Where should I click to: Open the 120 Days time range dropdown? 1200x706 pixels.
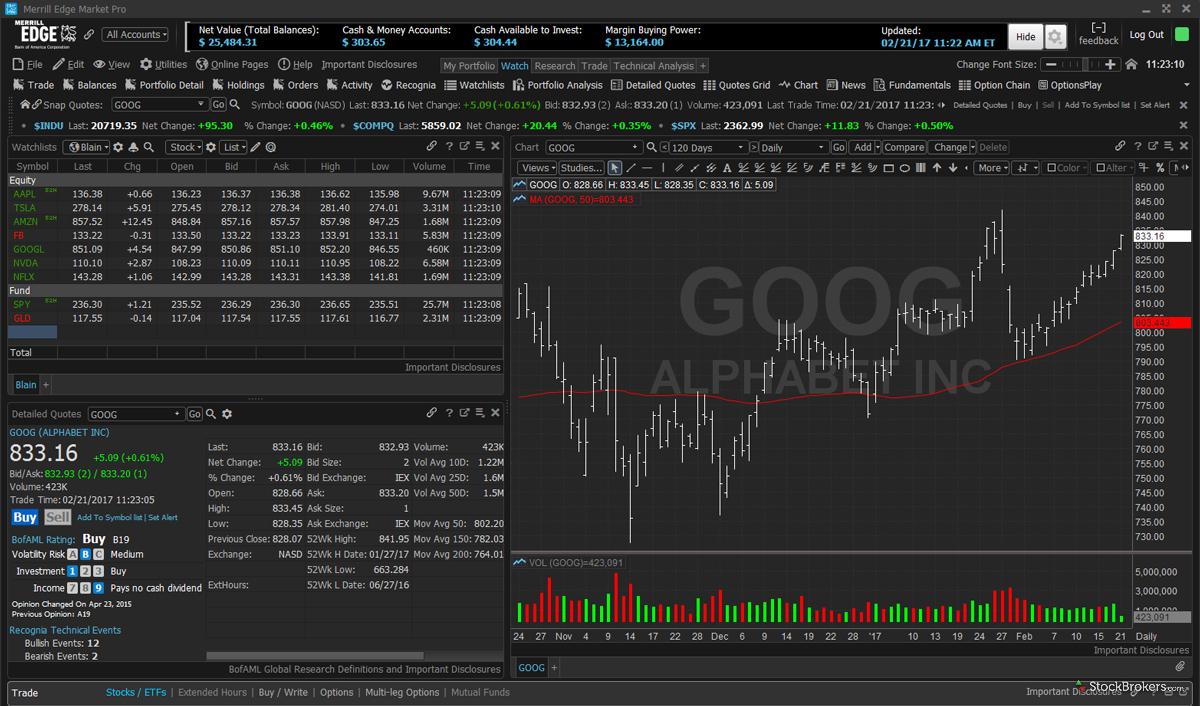tap(706, 147)
